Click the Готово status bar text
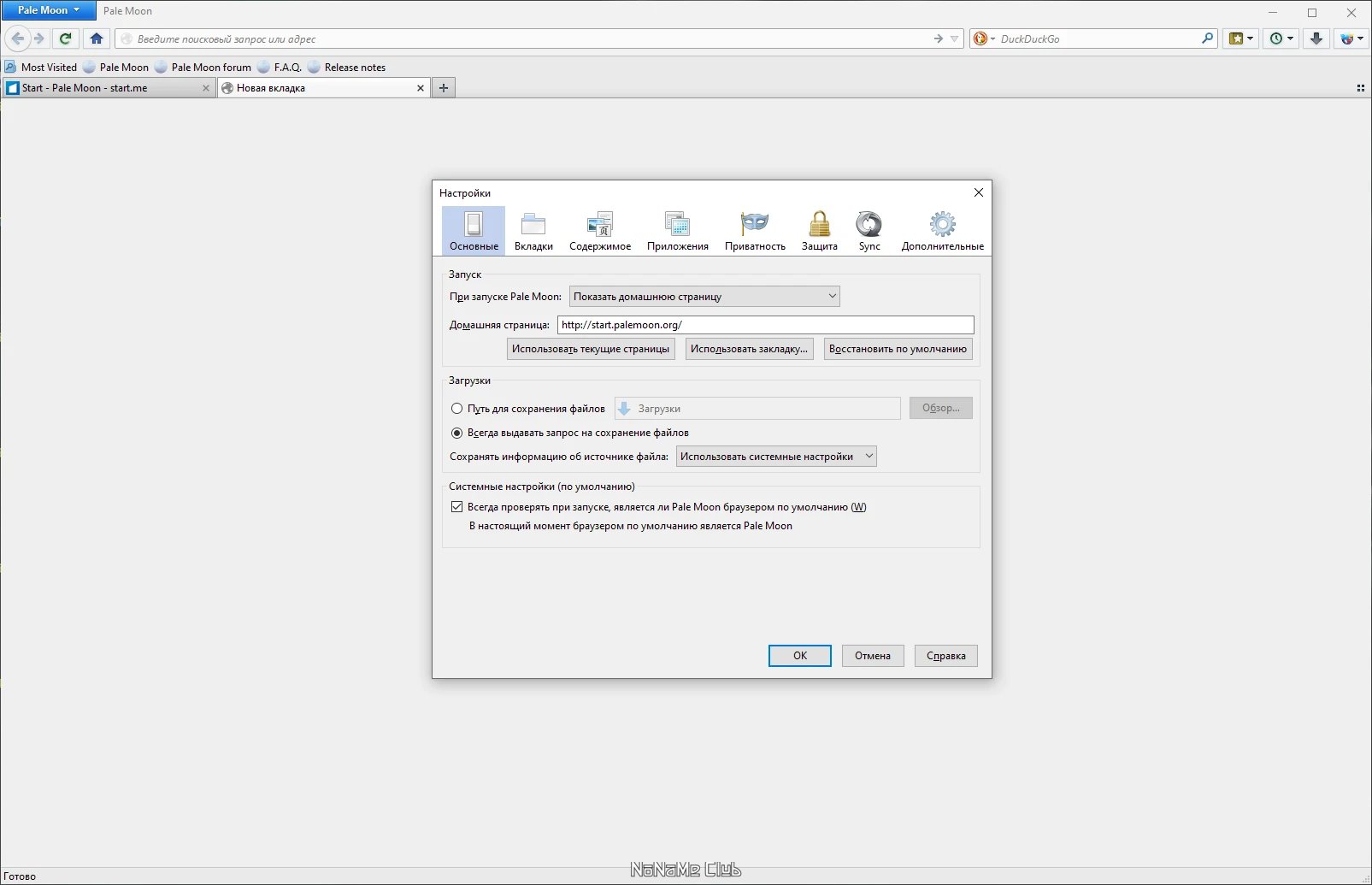 pyautogui.click(x=20, y=876)
